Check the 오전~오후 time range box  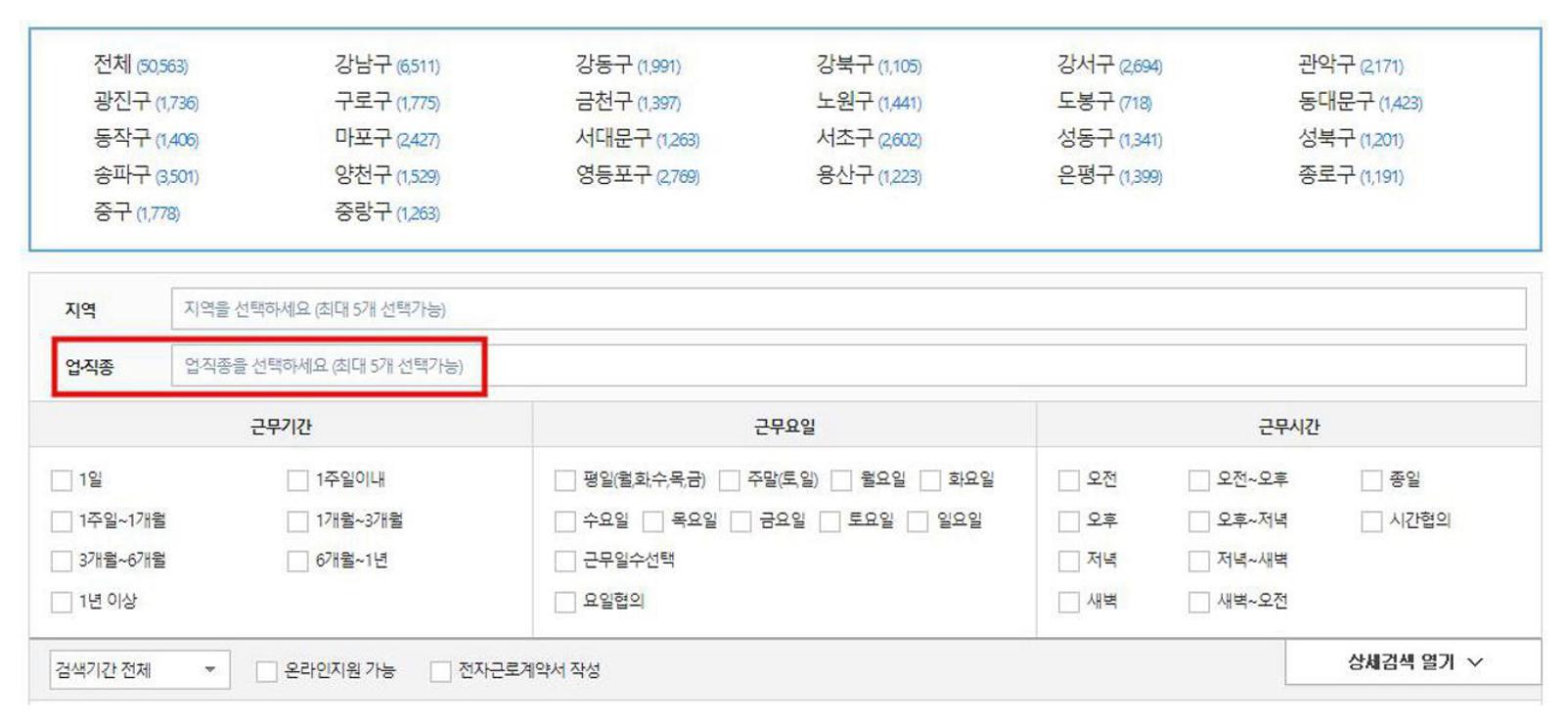(1199, 480)
